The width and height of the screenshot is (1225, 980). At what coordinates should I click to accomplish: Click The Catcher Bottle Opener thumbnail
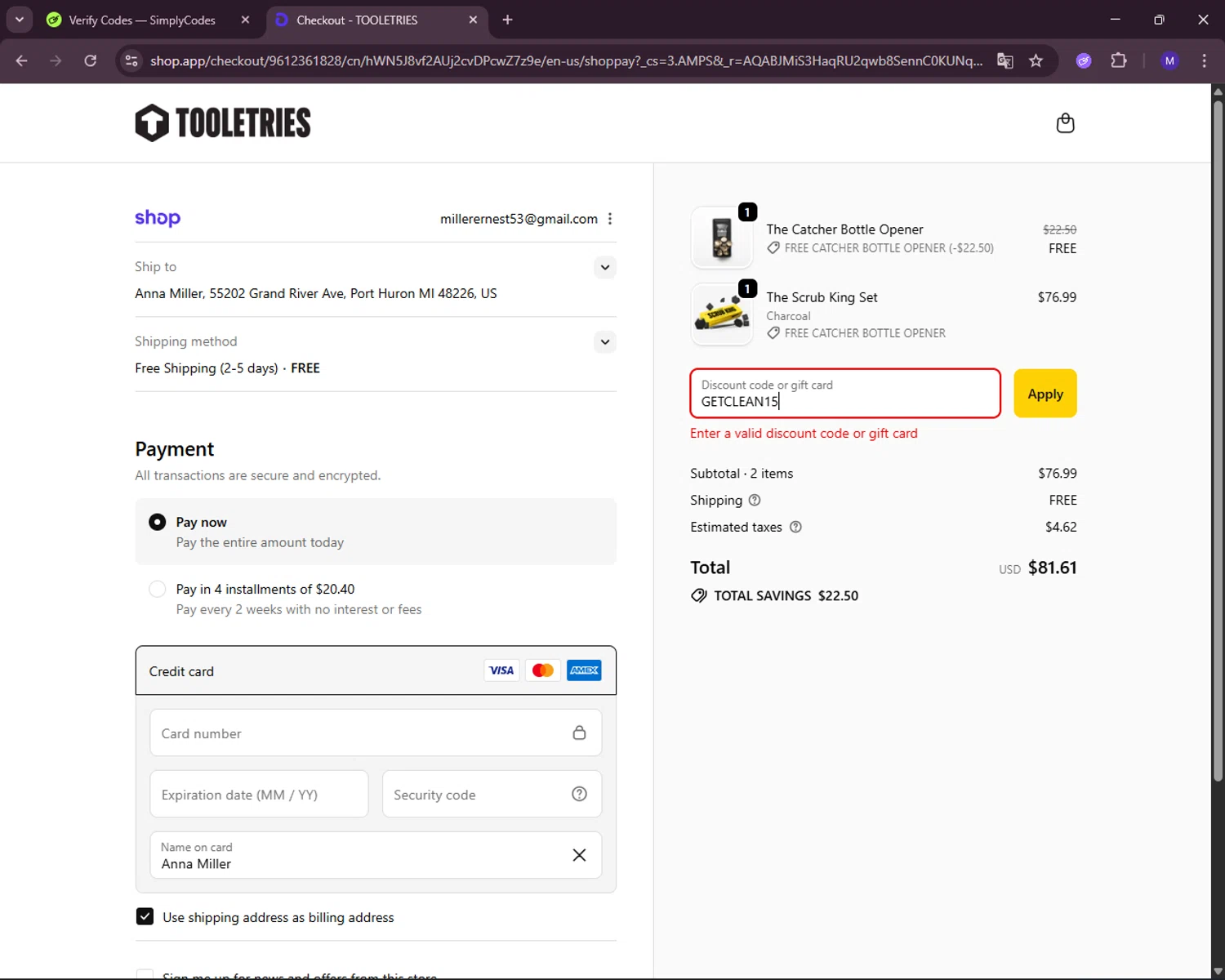click(x=722, y=238)
